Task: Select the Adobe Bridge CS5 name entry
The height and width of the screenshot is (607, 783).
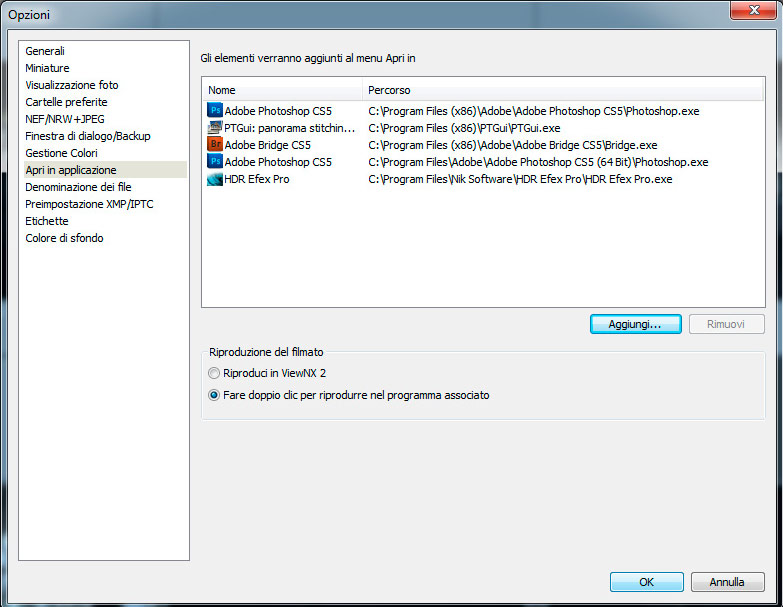Action: pyautogui.click(x=268, y=145)
